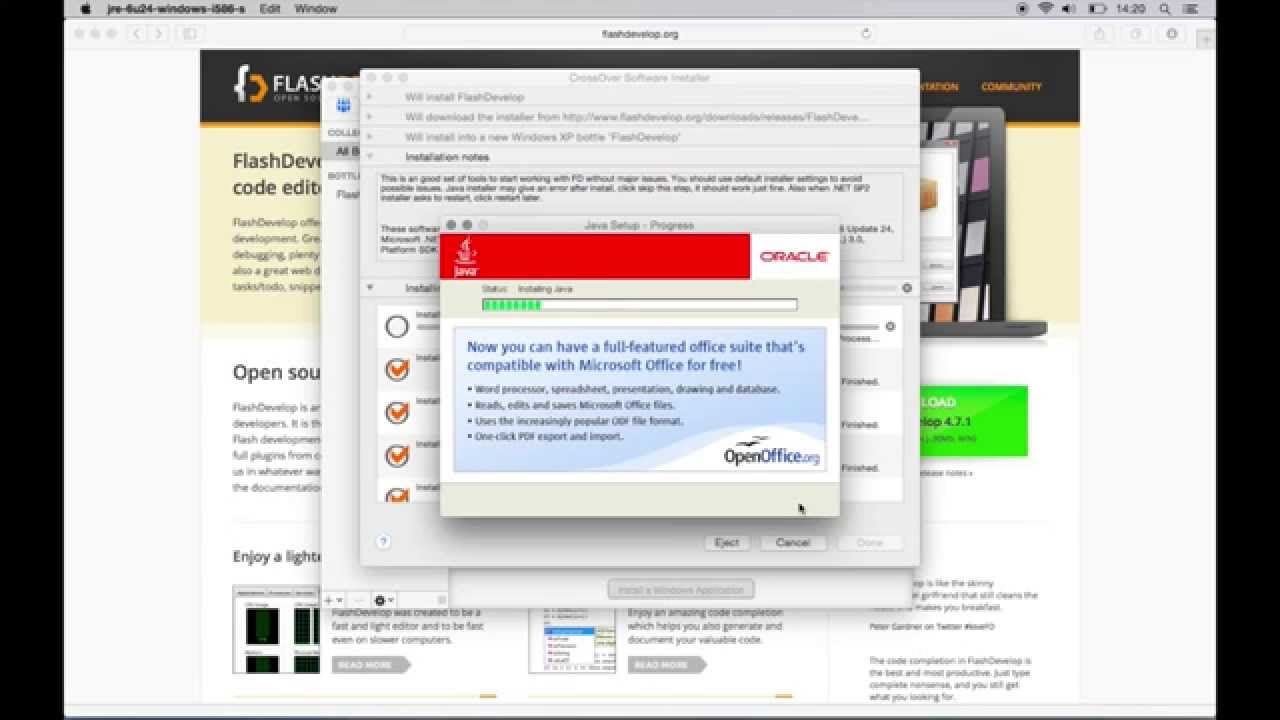This screenshot has width=1280, height=720.
Task: Click the third orange checkmark status icon
Action: tap(397, 455)
